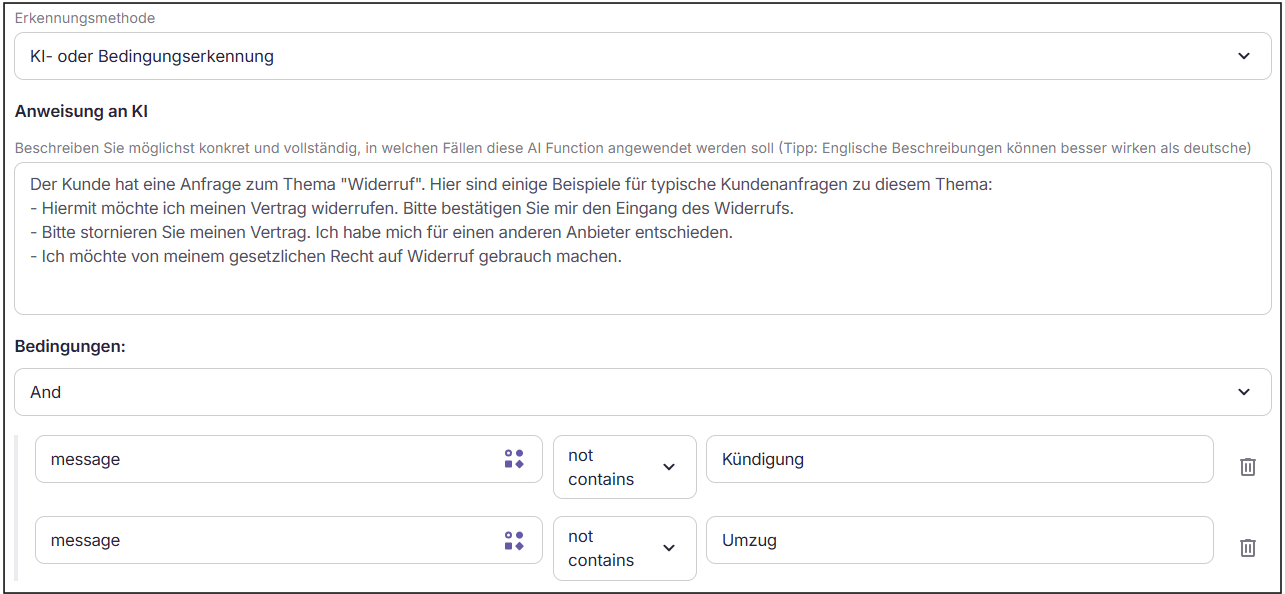Select the first message field in conditions
The image size is (1285, 594).
click(289, 459)
